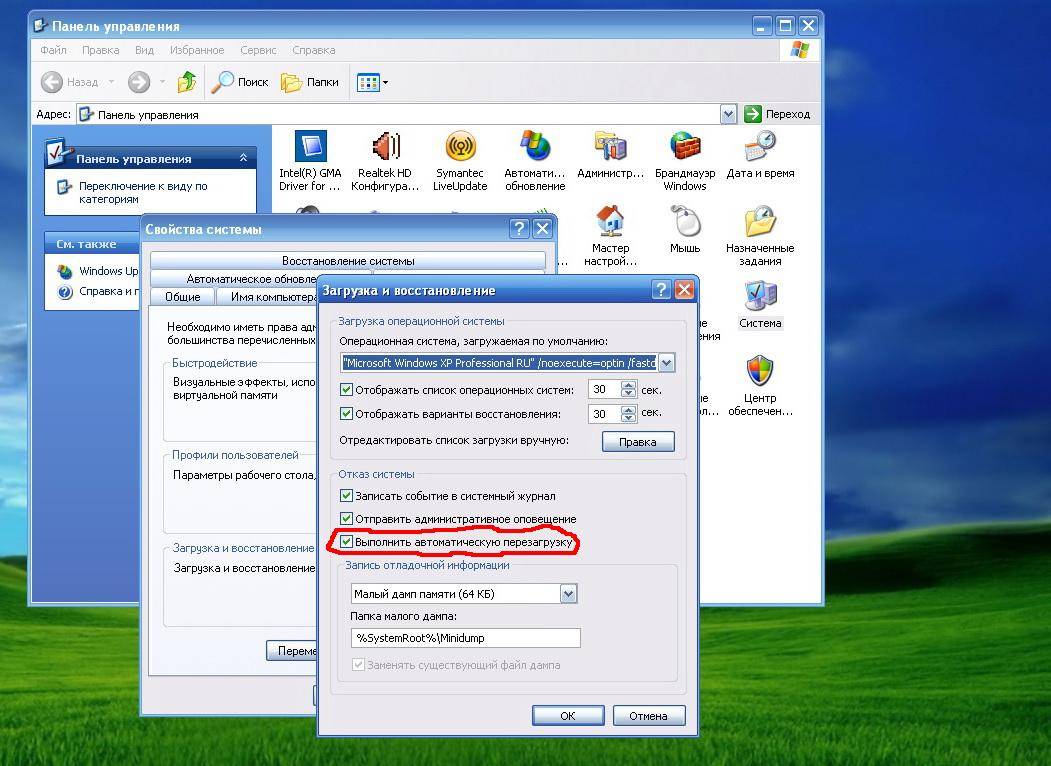Image resolution: width=1051 pixels, height=766 pixels.
Task: Click the Go (Переход) button
Action: coord(778,114)
